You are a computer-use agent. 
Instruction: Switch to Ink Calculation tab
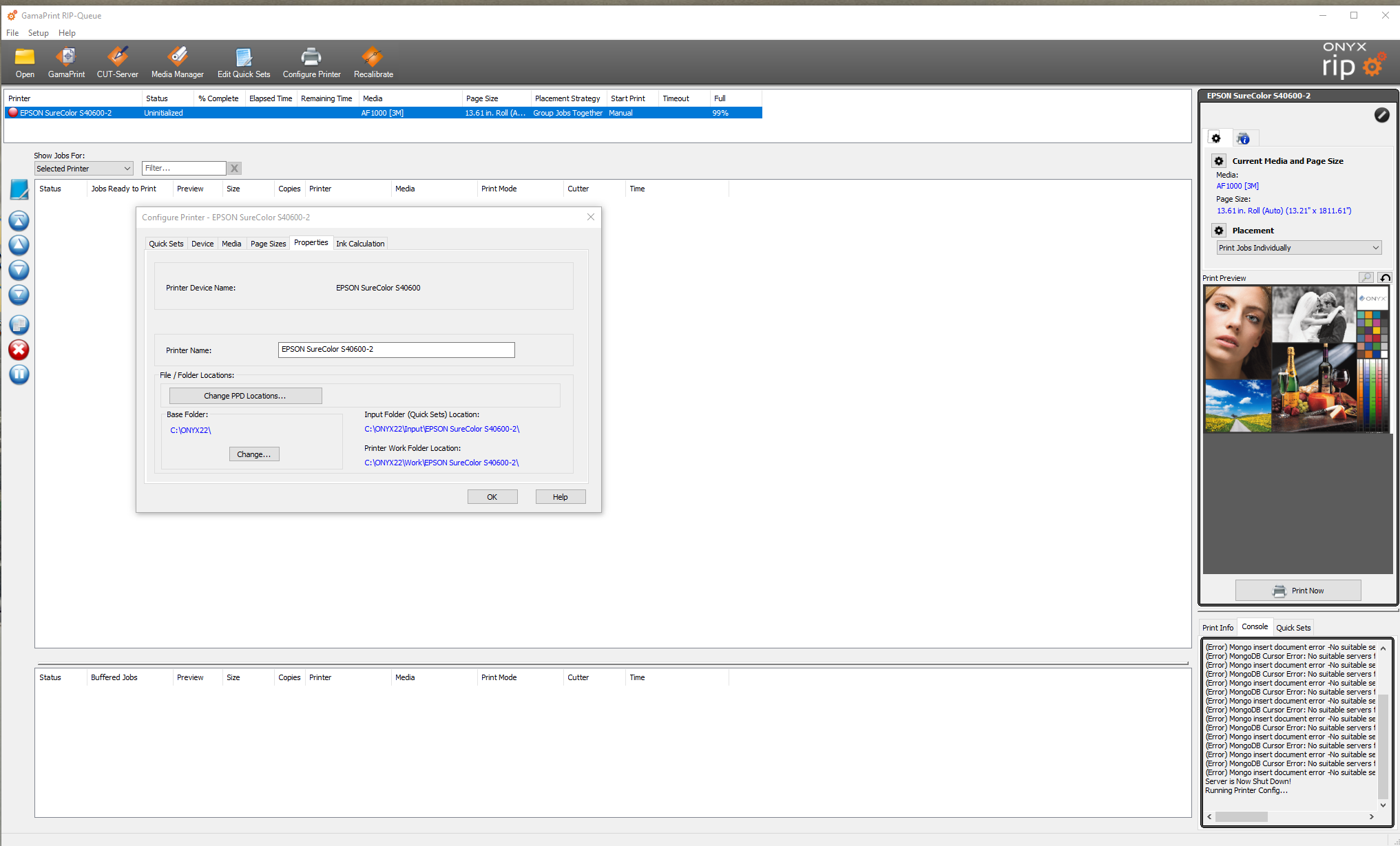click(360, 244)
